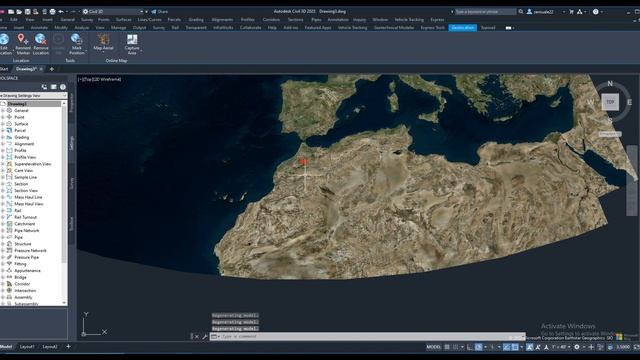The height and width of the screenshot is (360, 640).
Task: Click the Remove Location icon
Action: (40, 39)
